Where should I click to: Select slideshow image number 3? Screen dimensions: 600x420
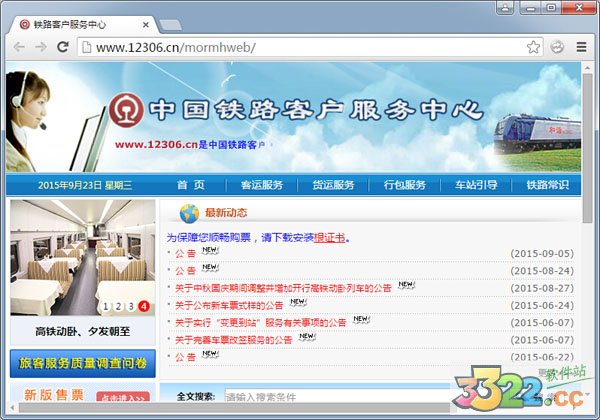coord(131,306)
